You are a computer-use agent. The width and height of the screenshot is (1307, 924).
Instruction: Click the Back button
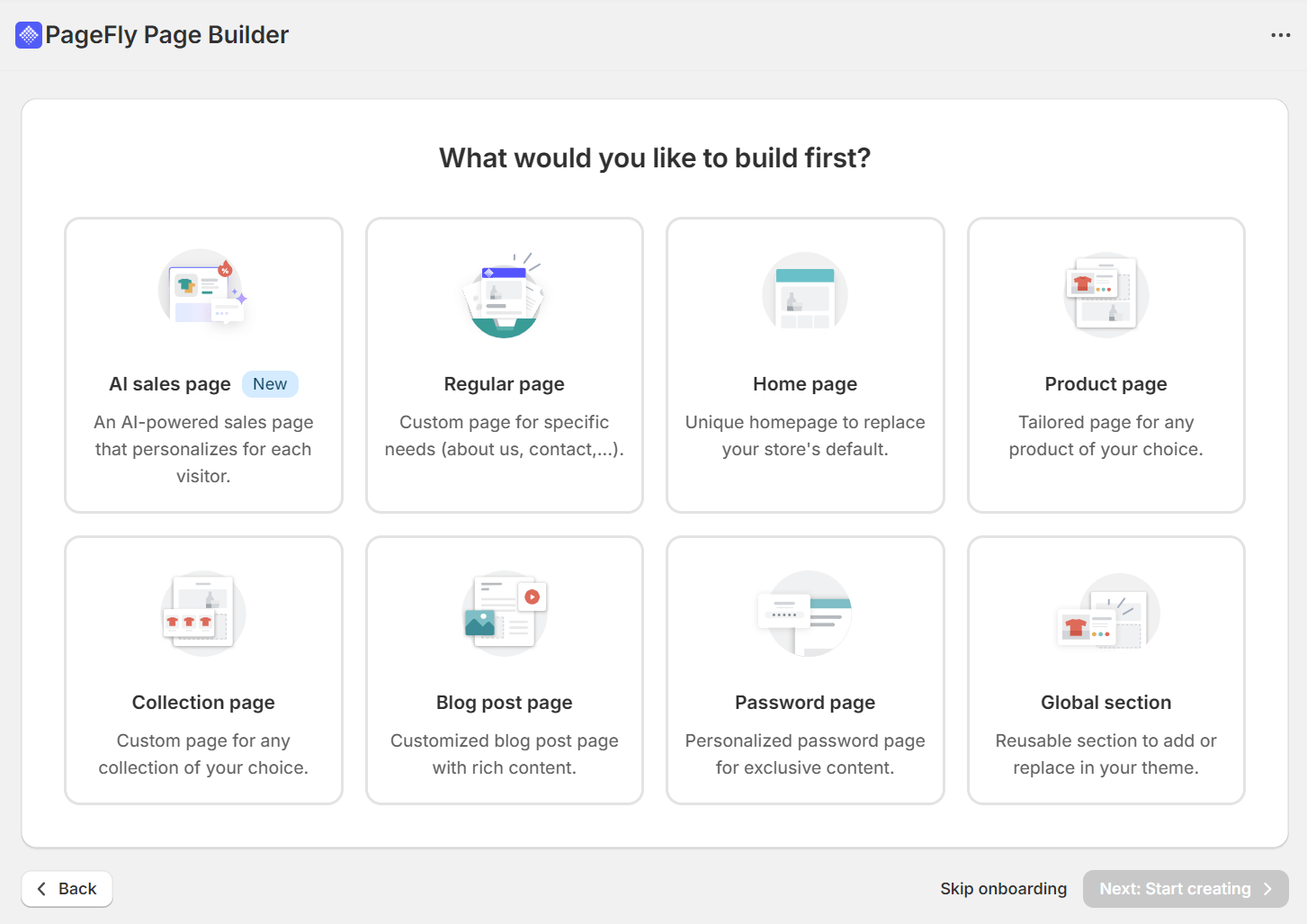point(67,888)
